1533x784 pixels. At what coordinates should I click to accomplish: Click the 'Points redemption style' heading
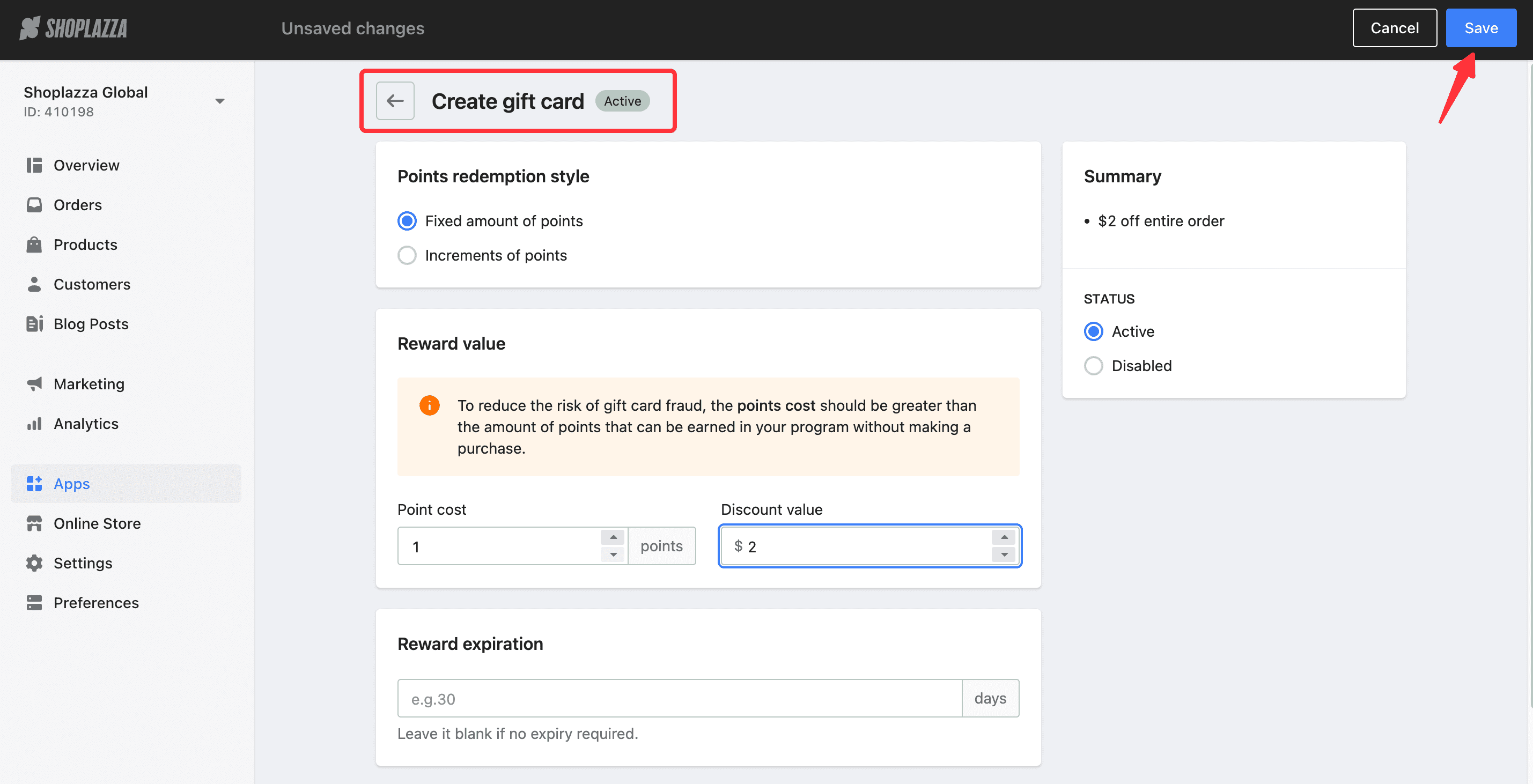(x=493, y=176)
